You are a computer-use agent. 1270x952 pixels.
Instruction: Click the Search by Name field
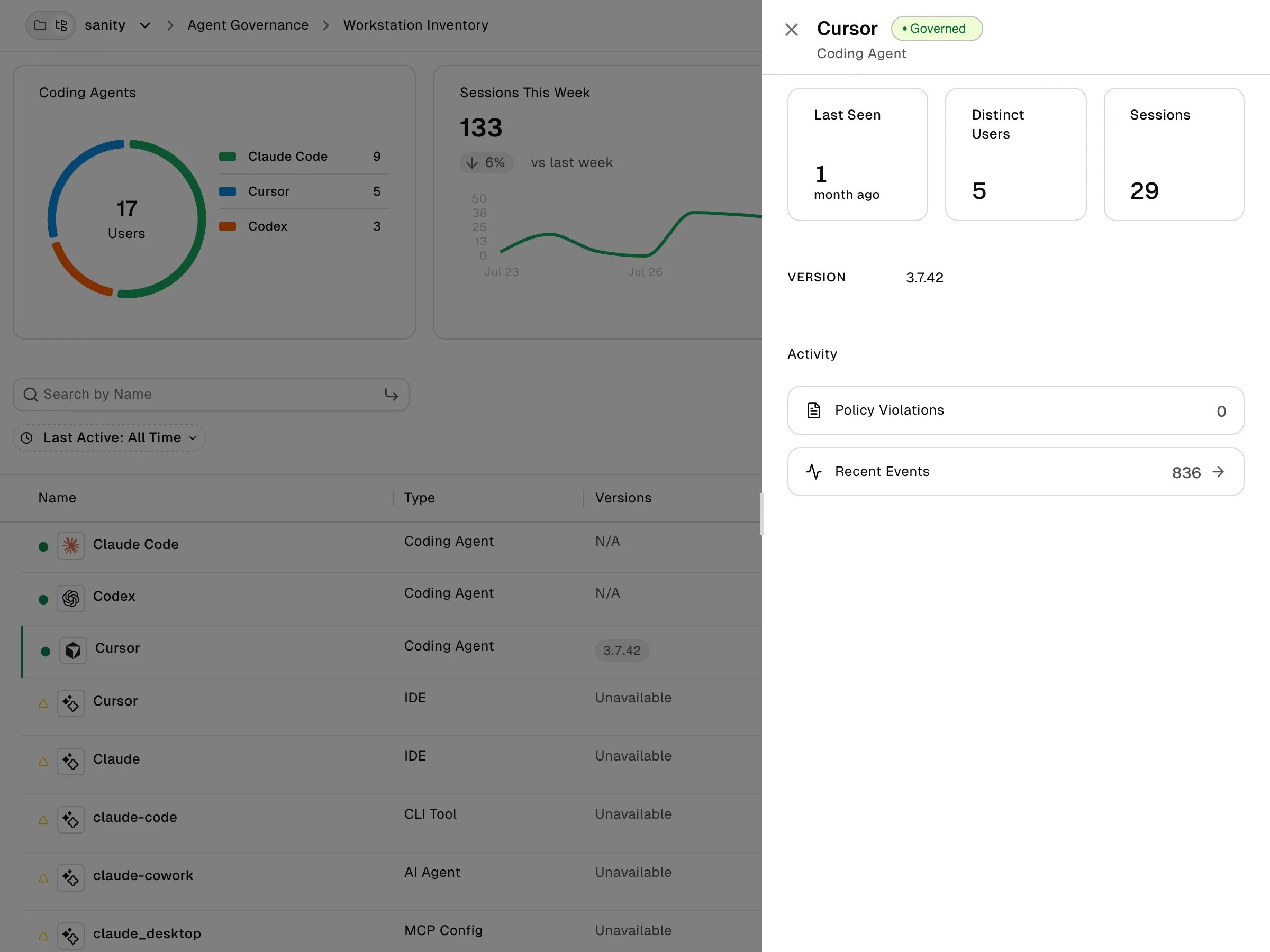coord(211,394)
